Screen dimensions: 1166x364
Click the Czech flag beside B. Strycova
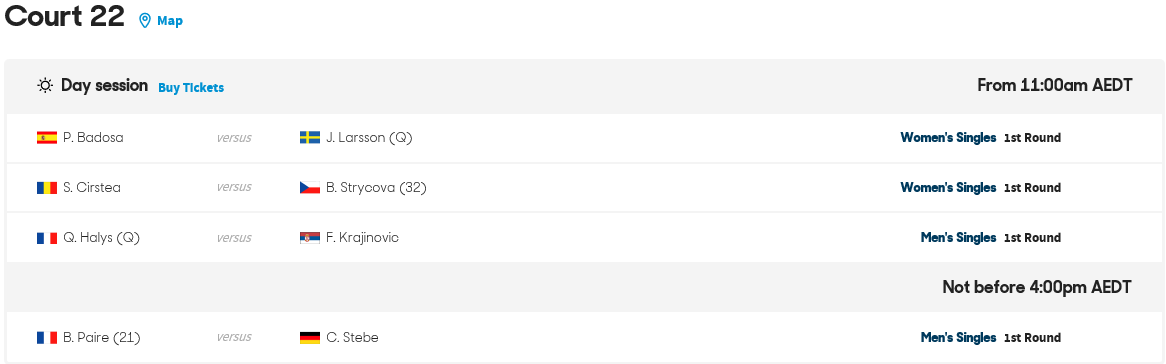310,188
